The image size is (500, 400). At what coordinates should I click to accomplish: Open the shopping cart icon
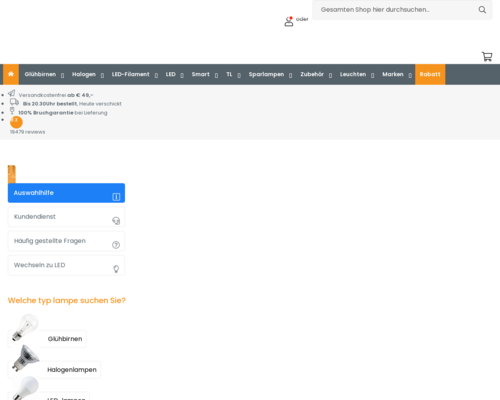[487, 56]
